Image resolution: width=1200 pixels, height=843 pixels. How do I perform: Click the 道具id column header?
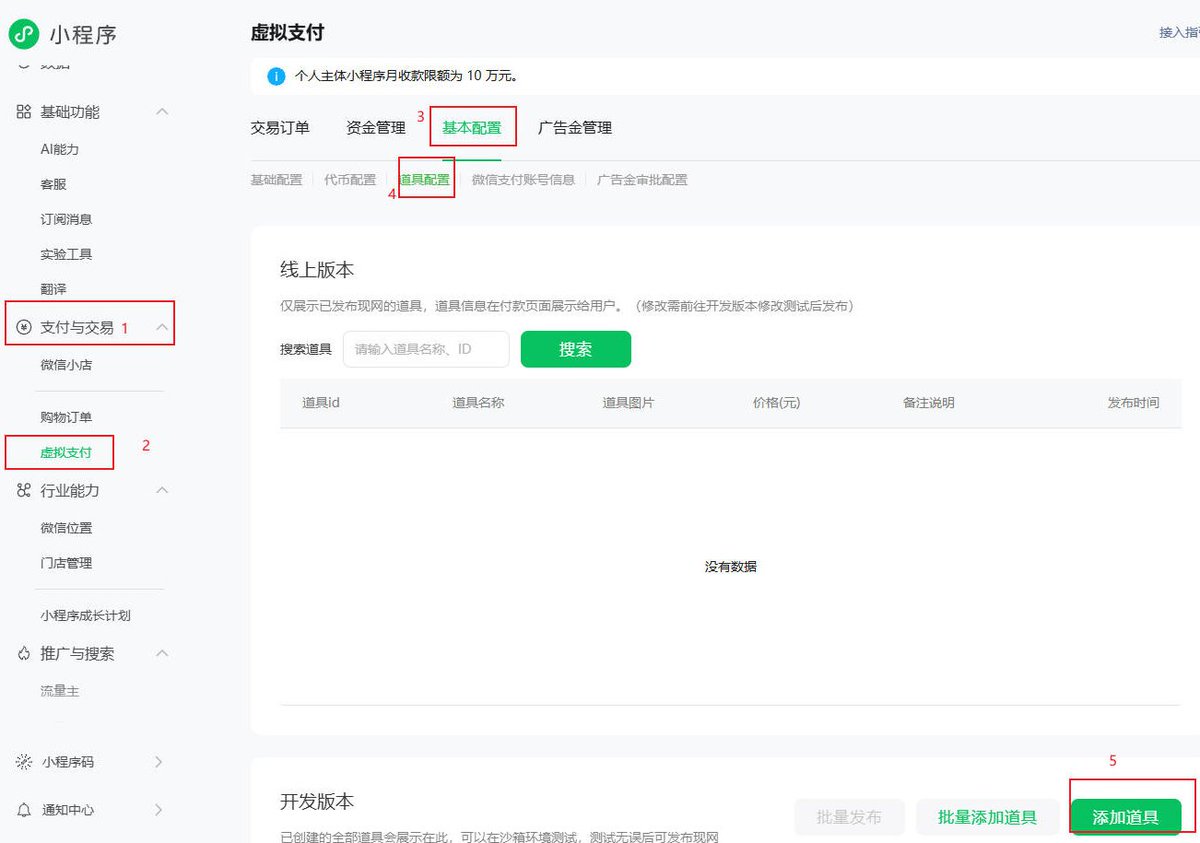coord(321,403)
